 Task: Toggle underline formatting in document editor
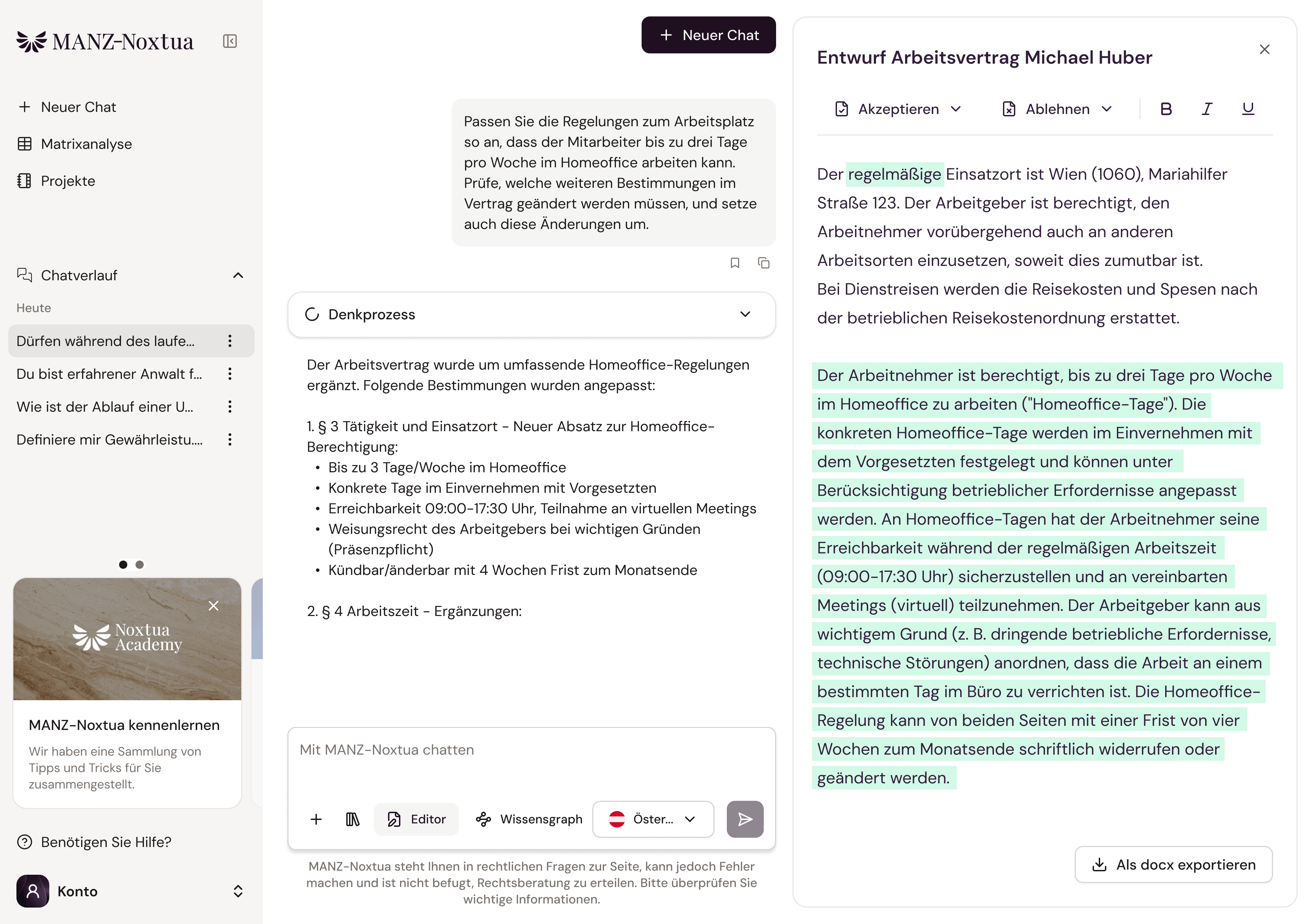click(1248, 109)
